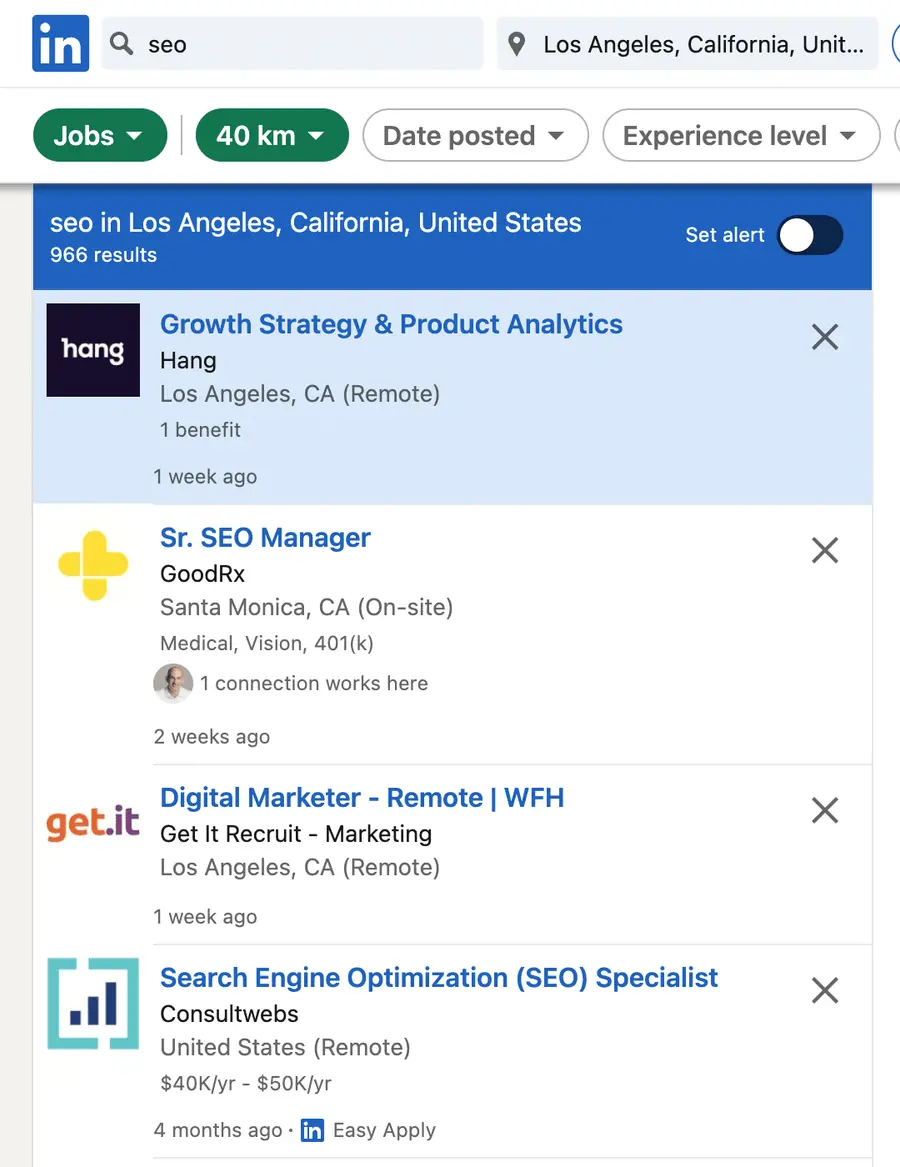Click the location pin icon
Image resolution: width=900 pixels, height=1167 pixels.
(x=518, y=44)
